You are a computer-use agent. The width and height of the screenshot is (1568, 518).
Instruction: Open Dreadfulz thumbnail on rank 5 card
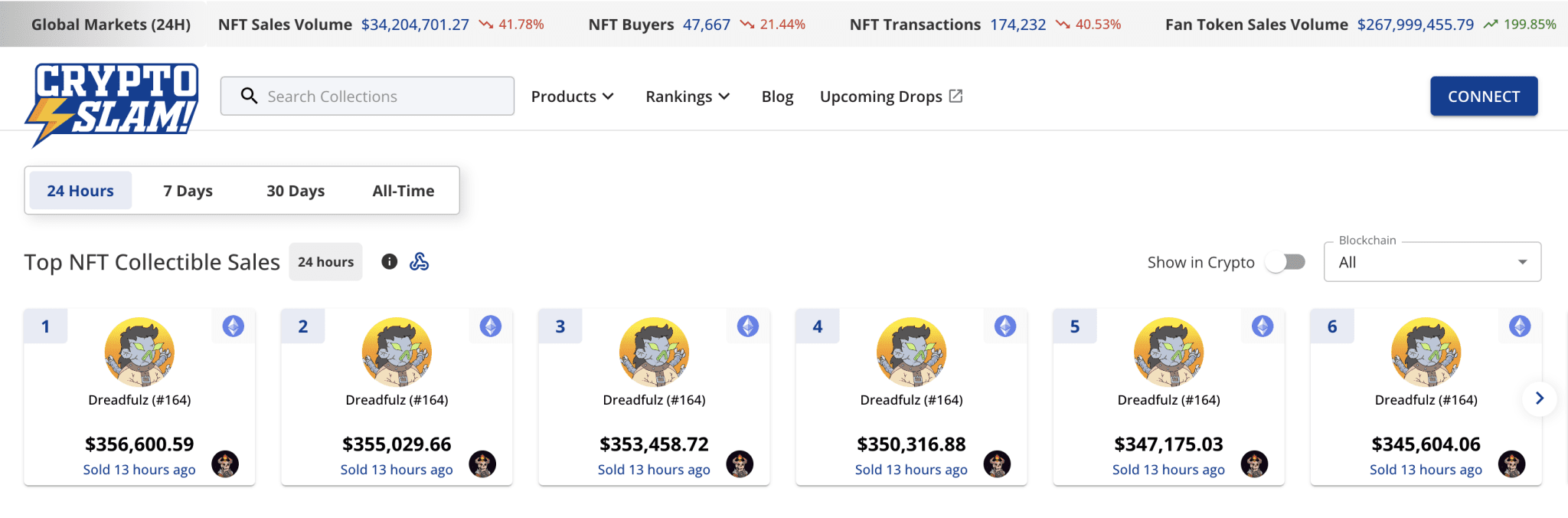click(1168, 352)
